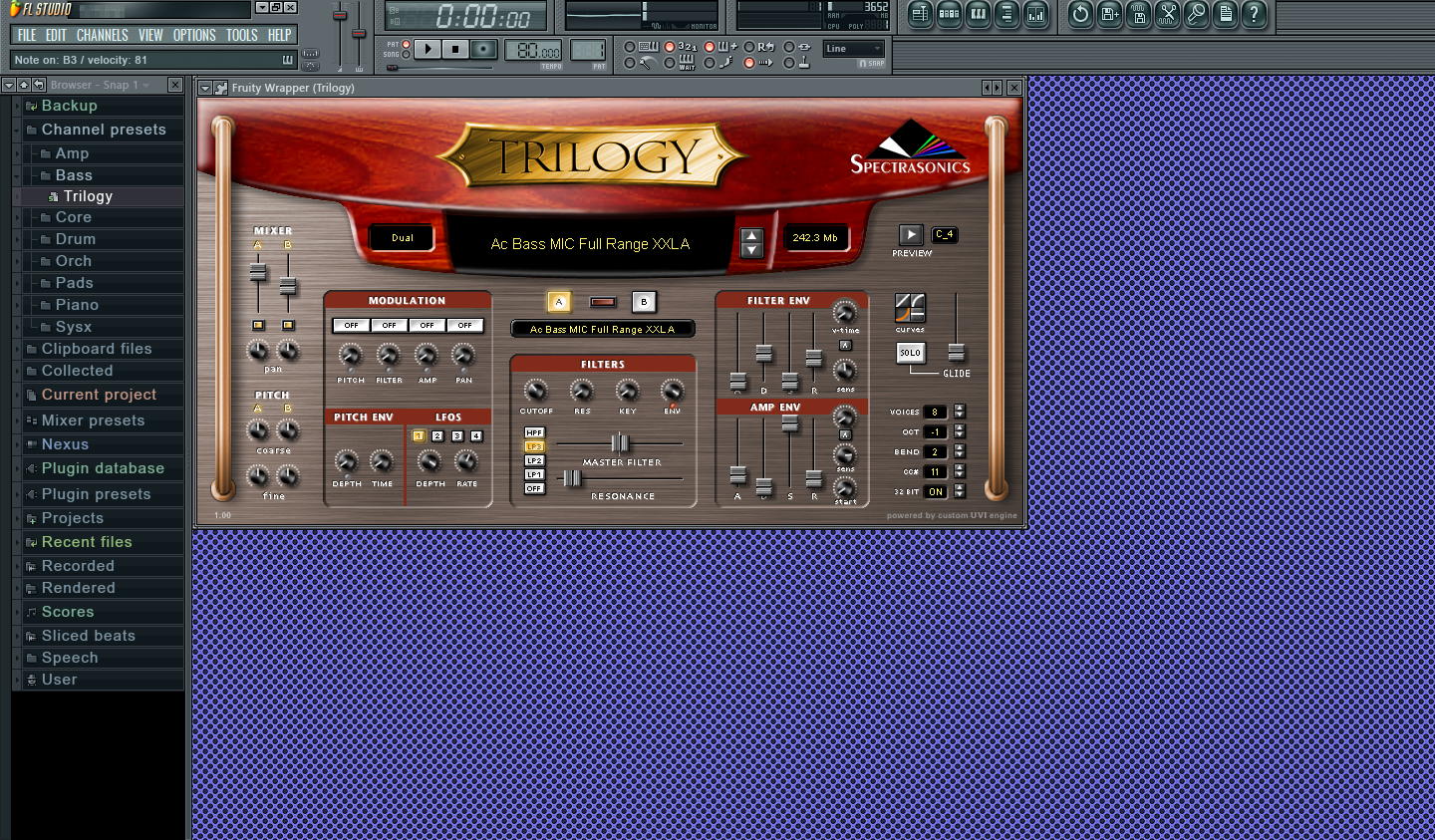1435x840 pixels.
Task: Toggle the SOLO button in Trilogy
Action: pyautogui.click(x=910, y=353)
